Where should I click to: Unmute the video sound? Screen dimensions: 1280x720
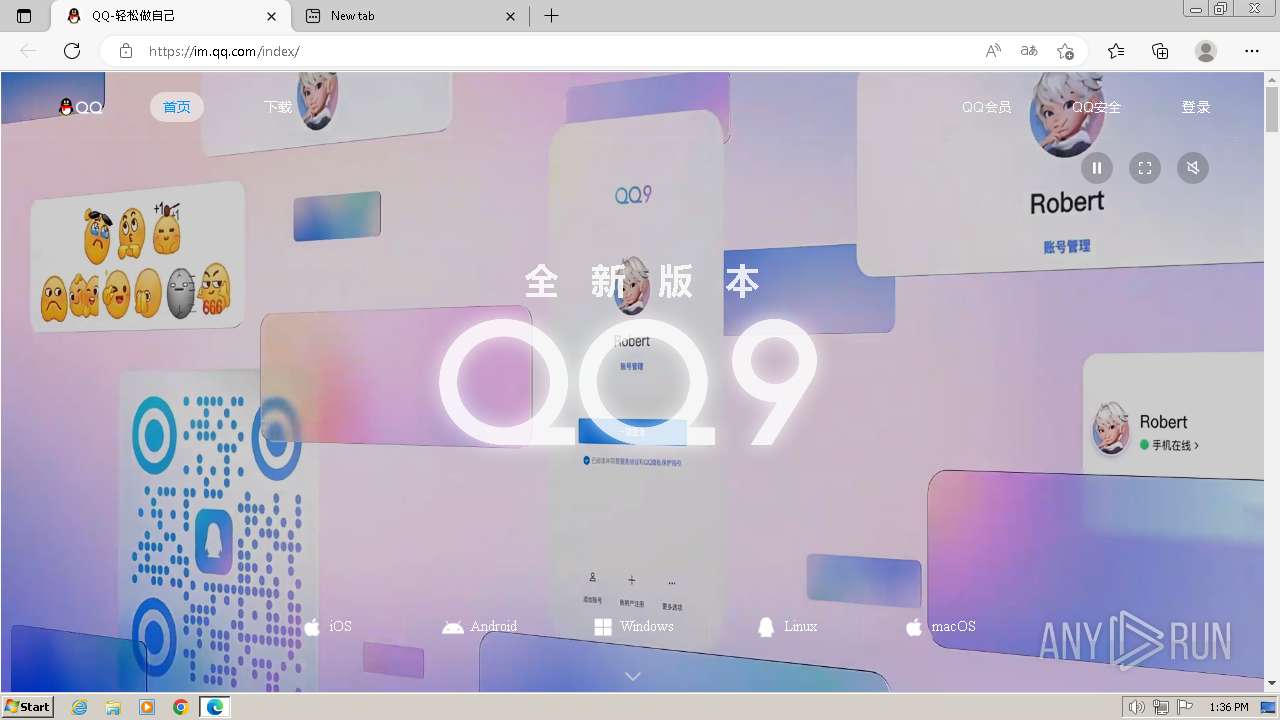(x=1193, y=168)
